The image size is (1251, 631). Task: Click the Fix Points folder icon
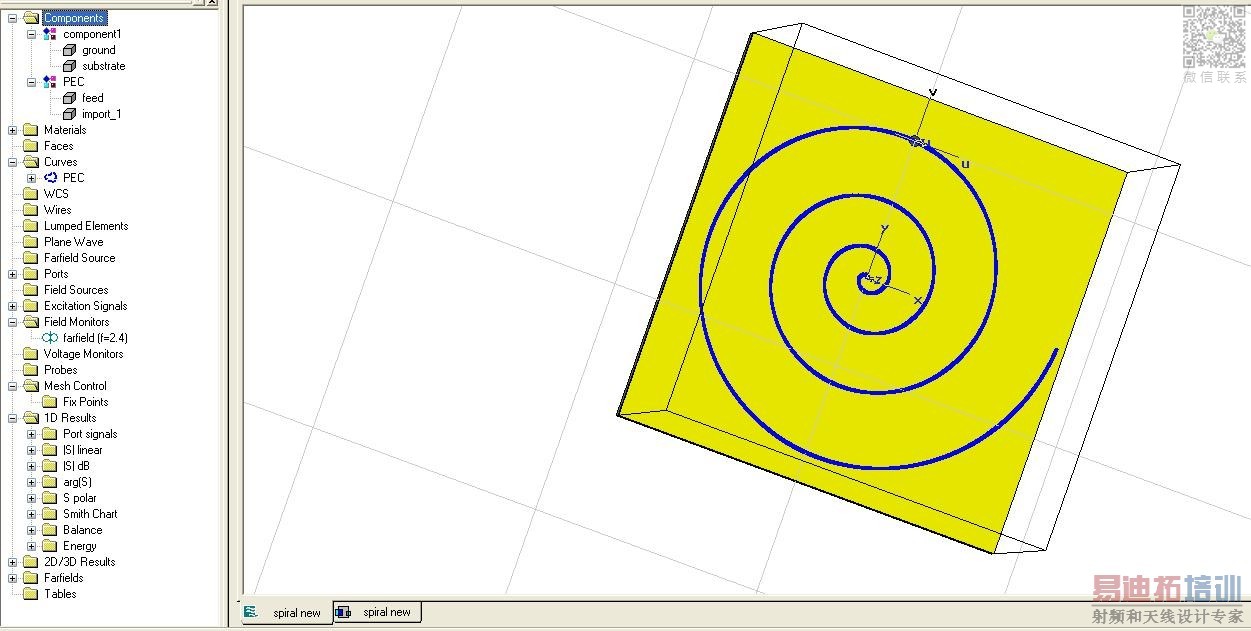[x=49, y=402]
